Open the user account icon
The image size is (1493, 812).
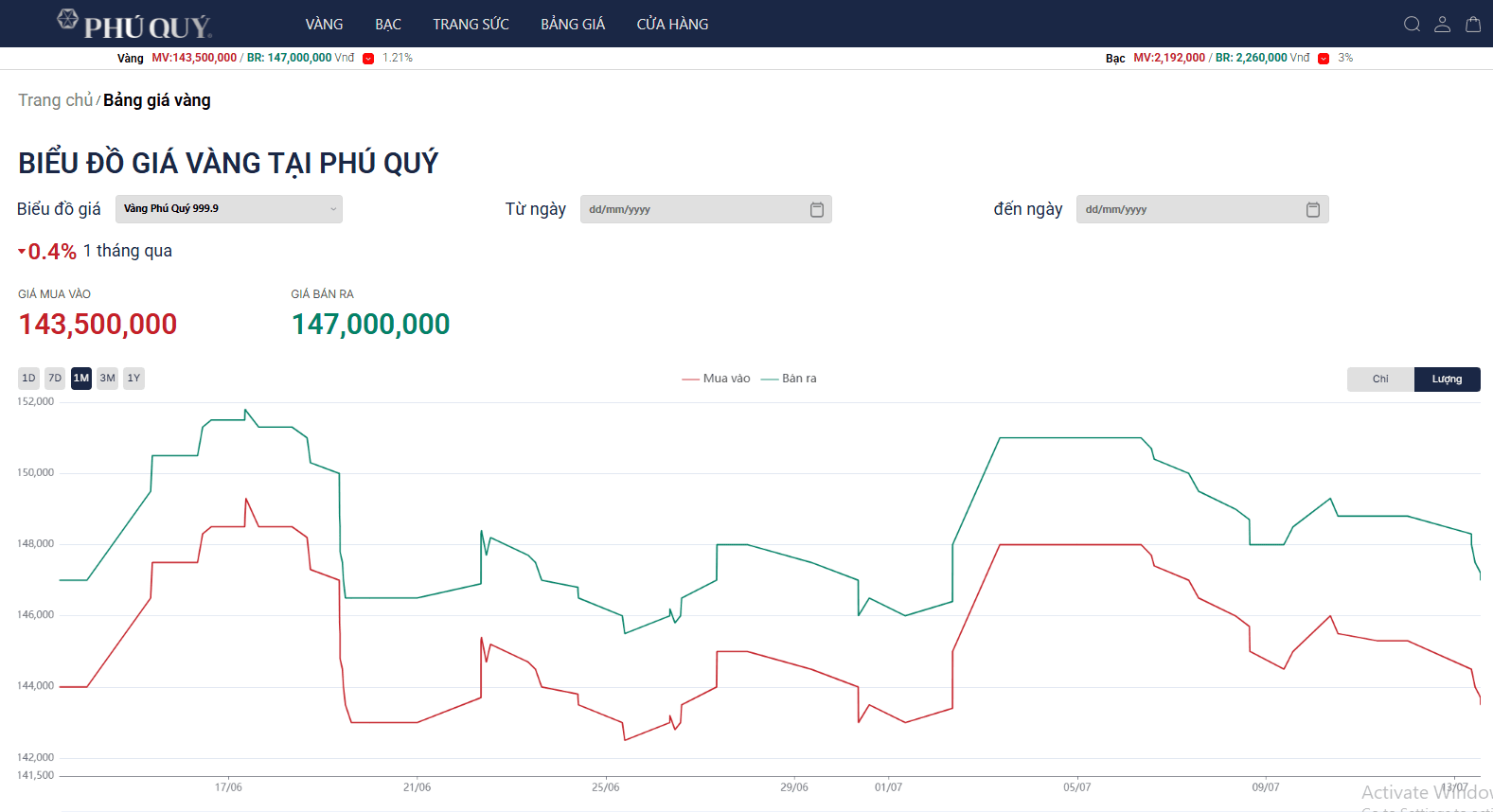1442,25
